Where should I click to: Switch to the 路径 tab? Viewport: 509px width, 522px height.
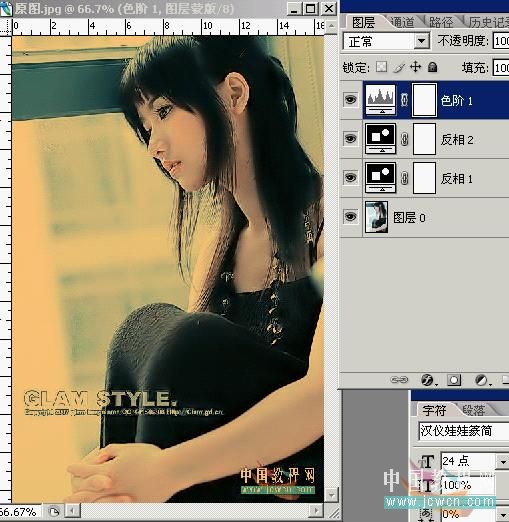tap(441, 22)
